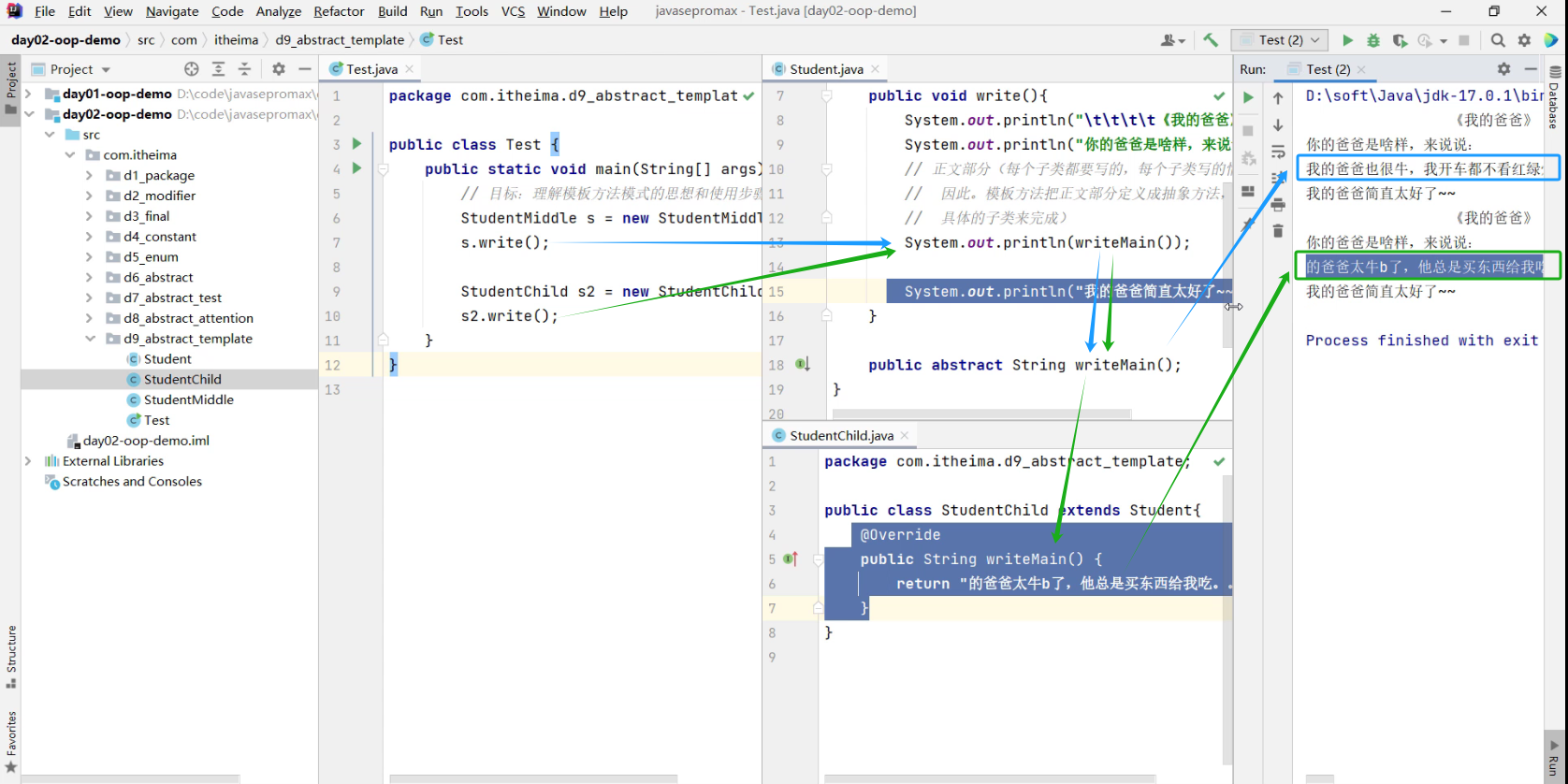Run with coverage icon in toolbar
The height and width of the screenshot is (784, 1568).
click(1400, 40)
